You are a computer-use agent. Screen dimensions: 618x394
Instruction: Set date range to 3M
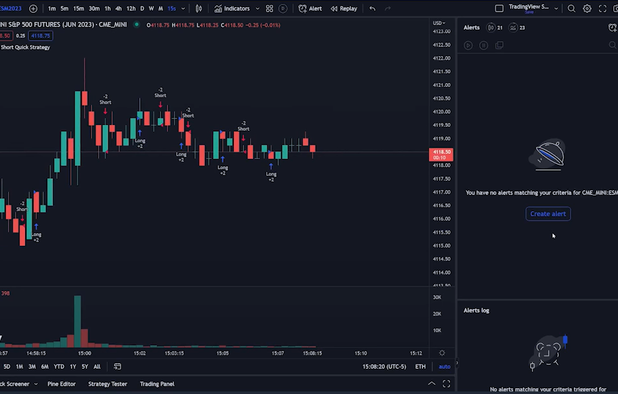32,367
